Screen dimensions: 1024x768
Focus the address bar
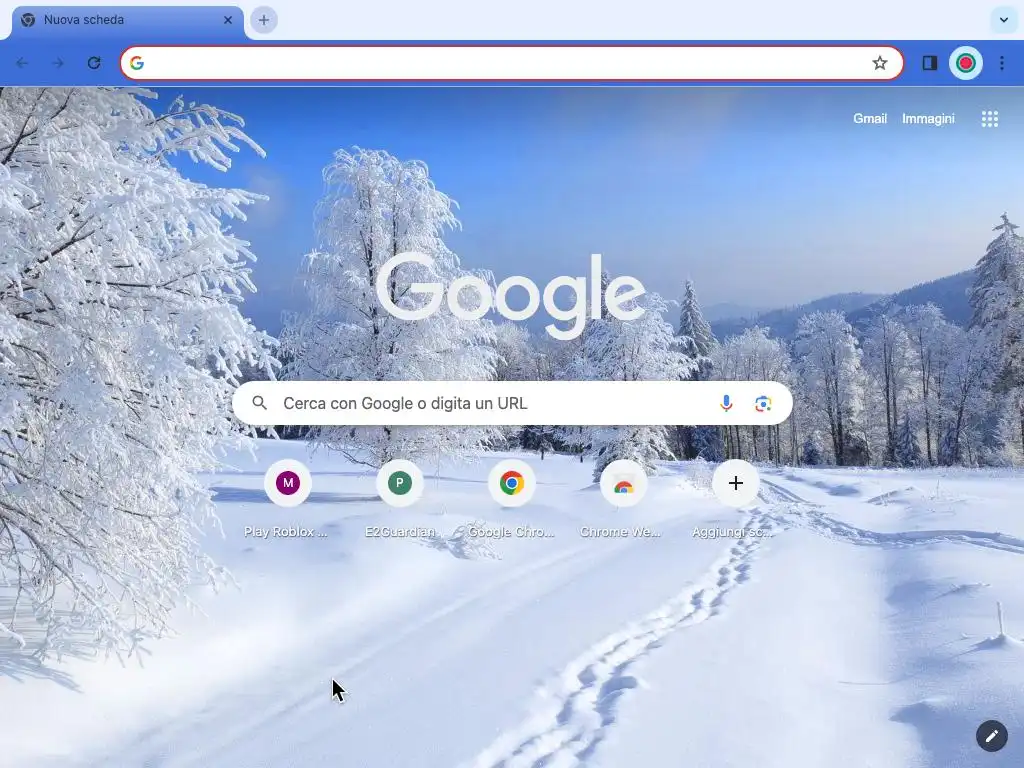pos(512,63)
